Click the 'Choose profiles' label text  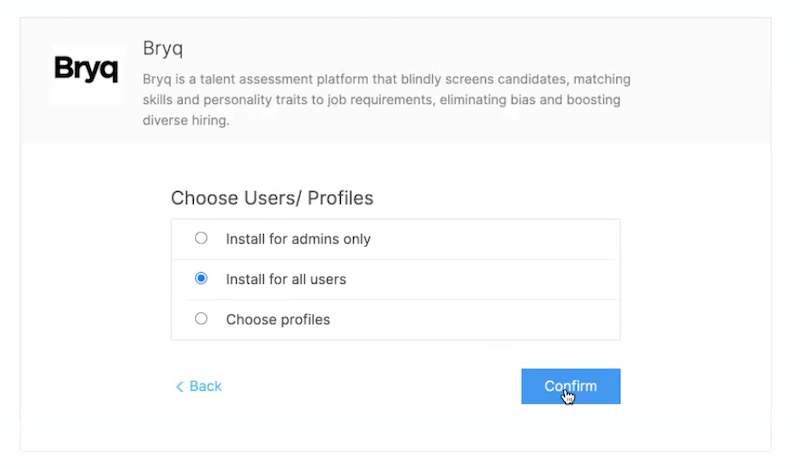(x=278, y=320)
